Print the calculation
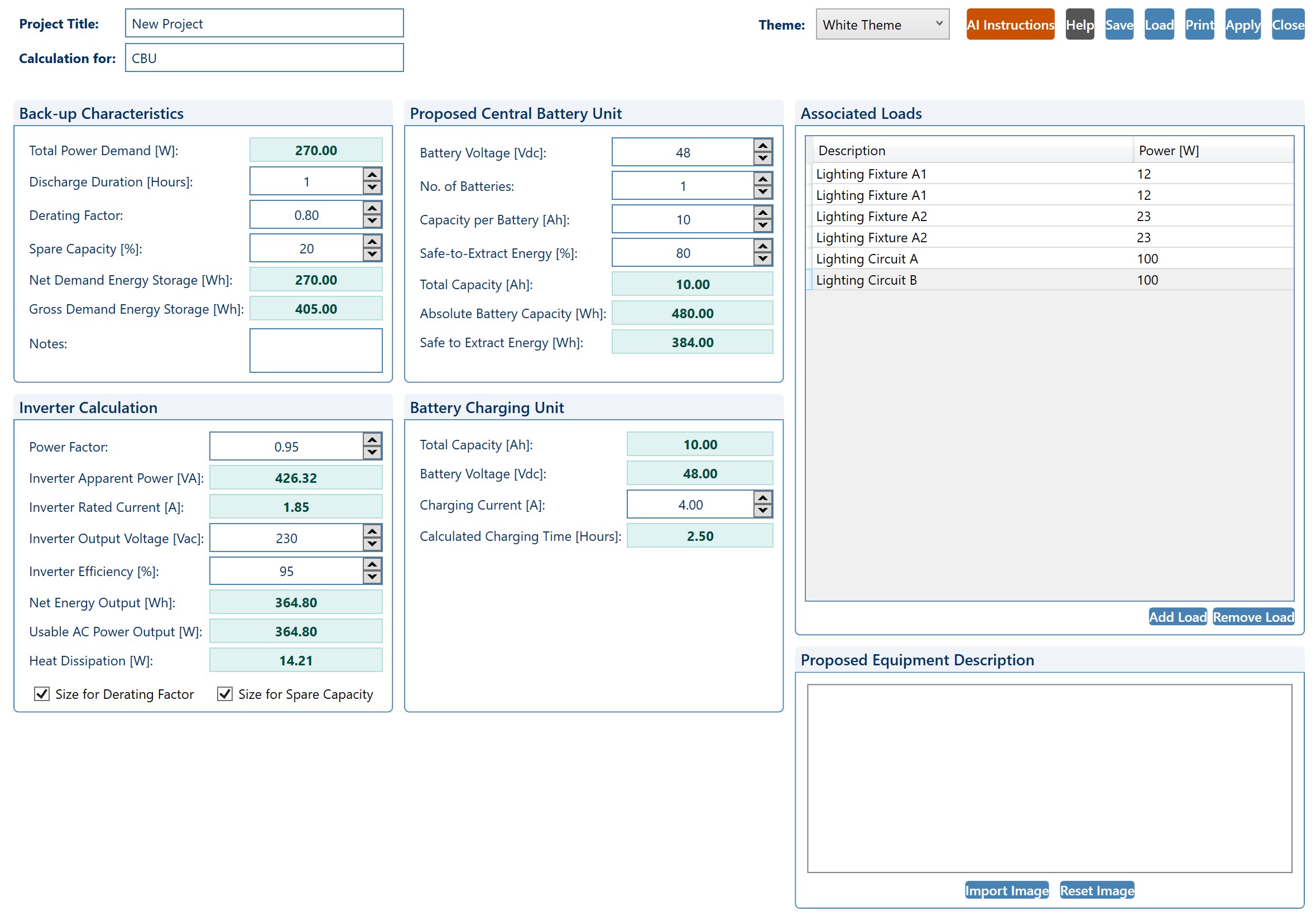The width and height of the screenshot is (1316, 921). [x=1199, y=25]
